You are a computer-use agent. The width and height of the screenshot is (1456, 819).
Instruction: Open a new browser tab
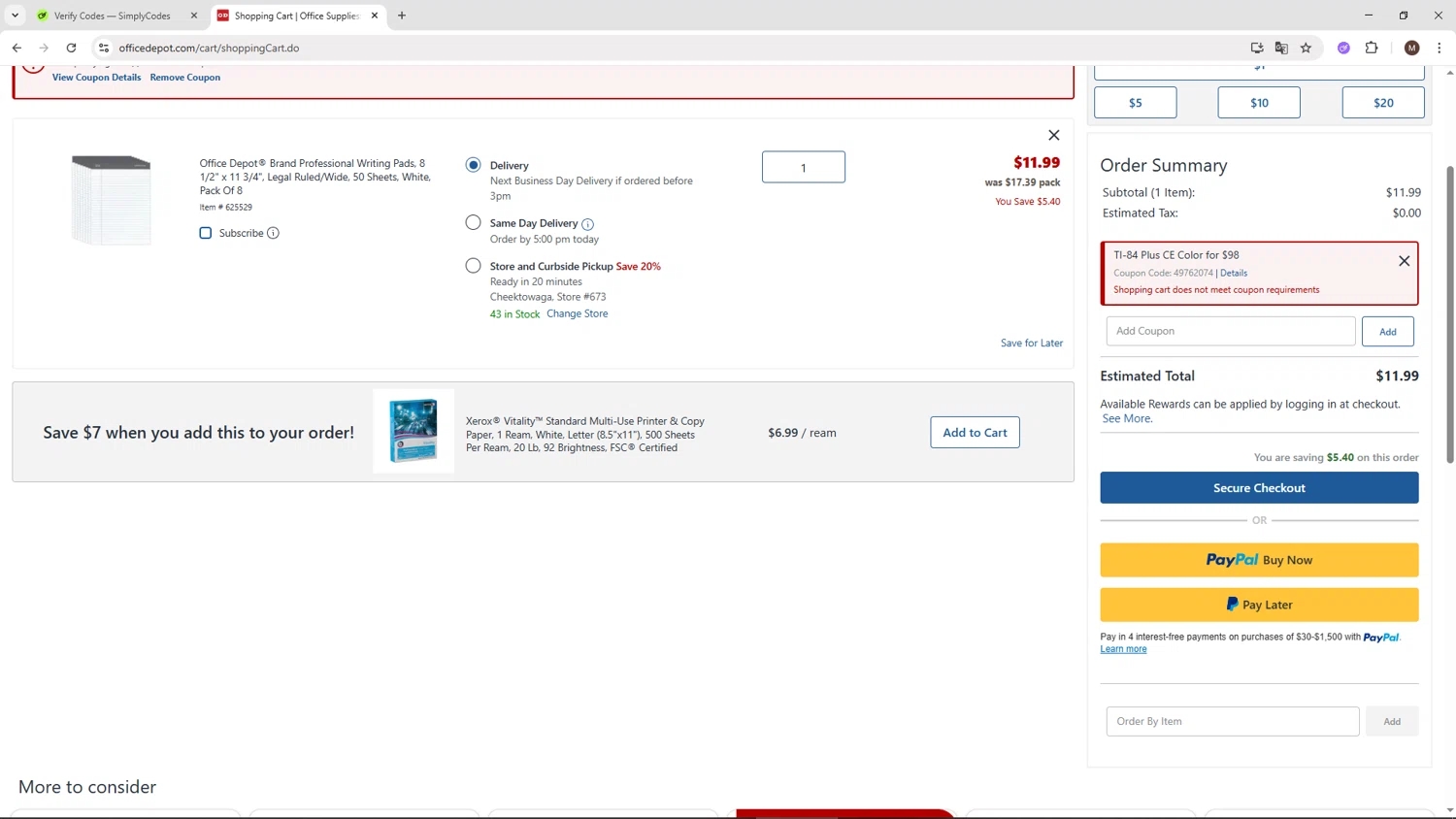tap(402, 16)
